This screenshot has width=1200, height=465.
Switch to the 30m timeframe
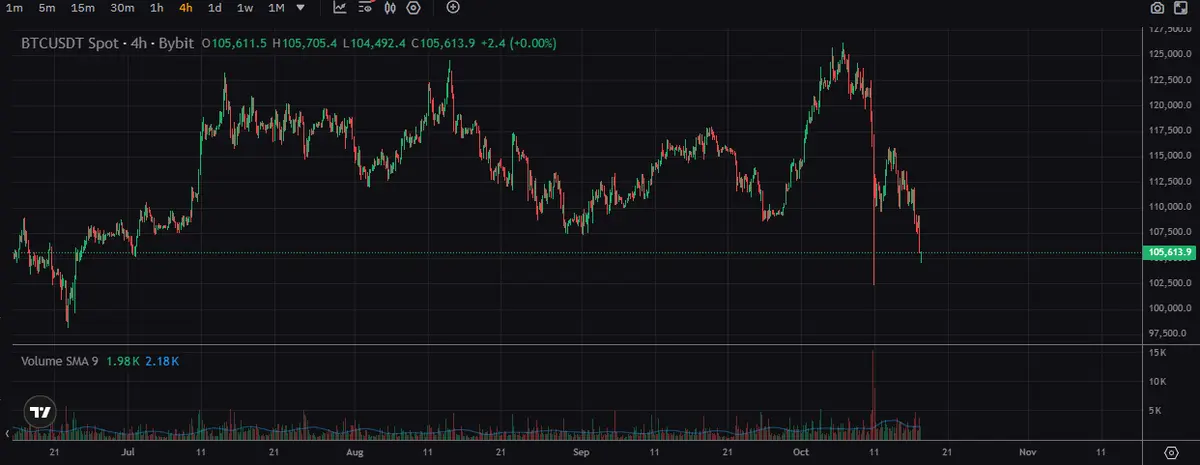coord(122,8)
